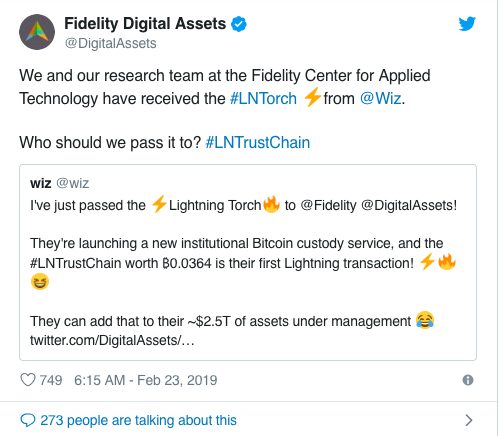Screen dimensions: 500x436
Task: Open wiz author name in quoted tweet
Action: [41, 183]
